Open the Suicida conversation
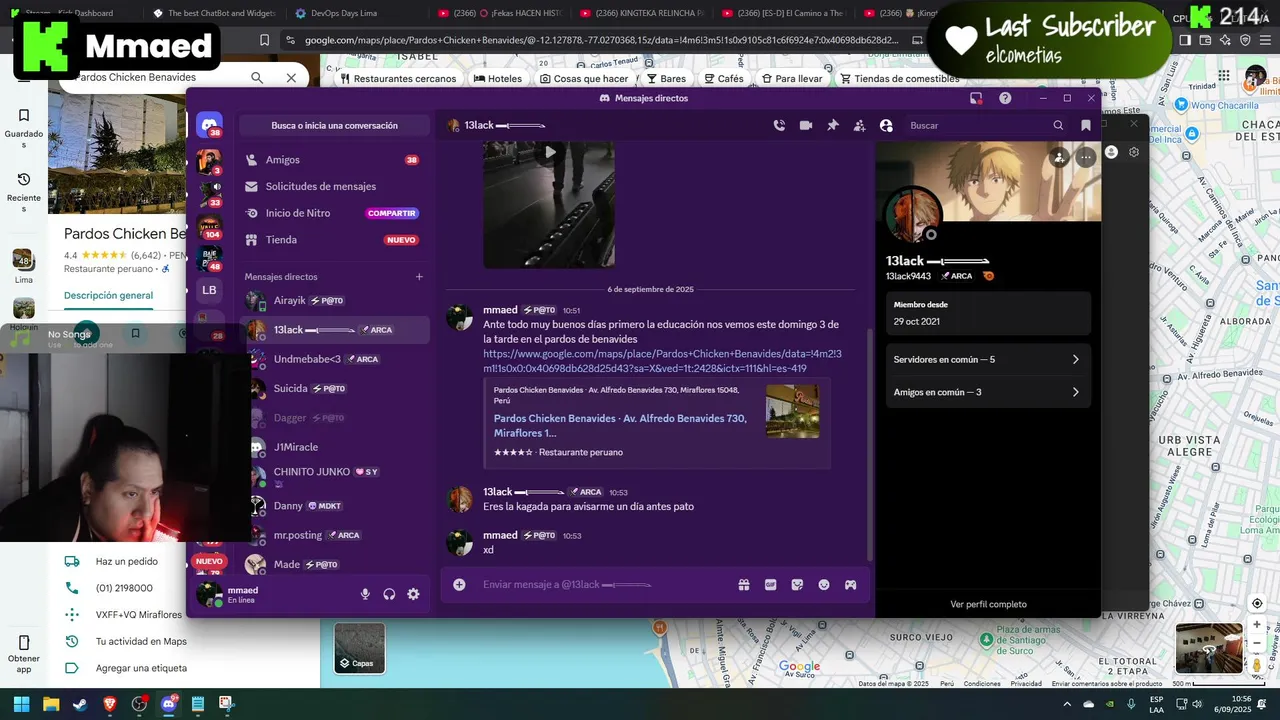This screenshot has width=1280, height=720. point(334,388)
